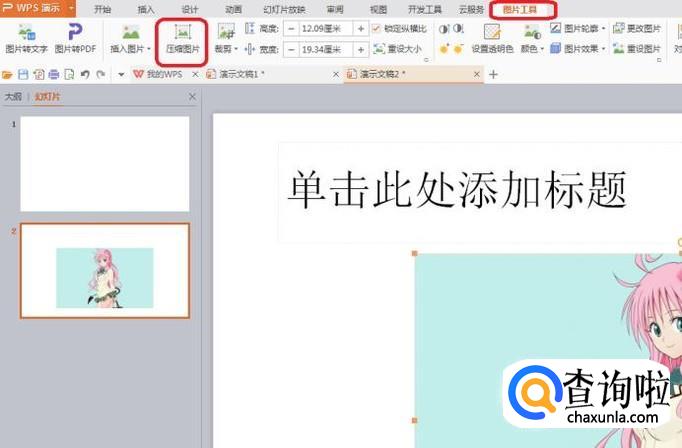Image resolution: width=682 pixels, height=448 pixels.
Task: Click the 压缩图片 compress picture button
Action: point(183,39)
